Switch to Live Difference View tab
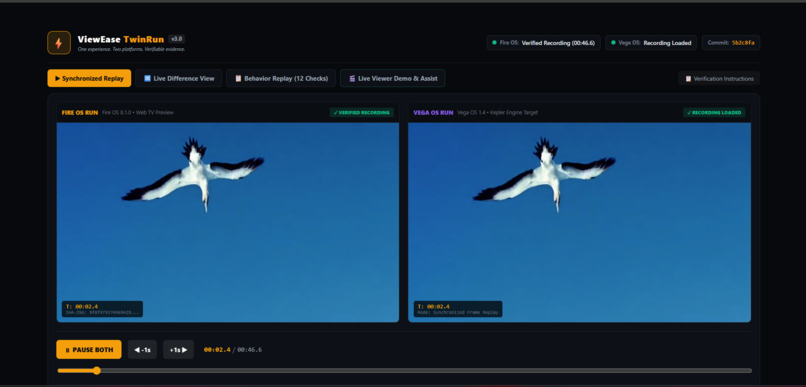Image resolution: width=806 pixels, height=387 pixels. click(179, 79)
